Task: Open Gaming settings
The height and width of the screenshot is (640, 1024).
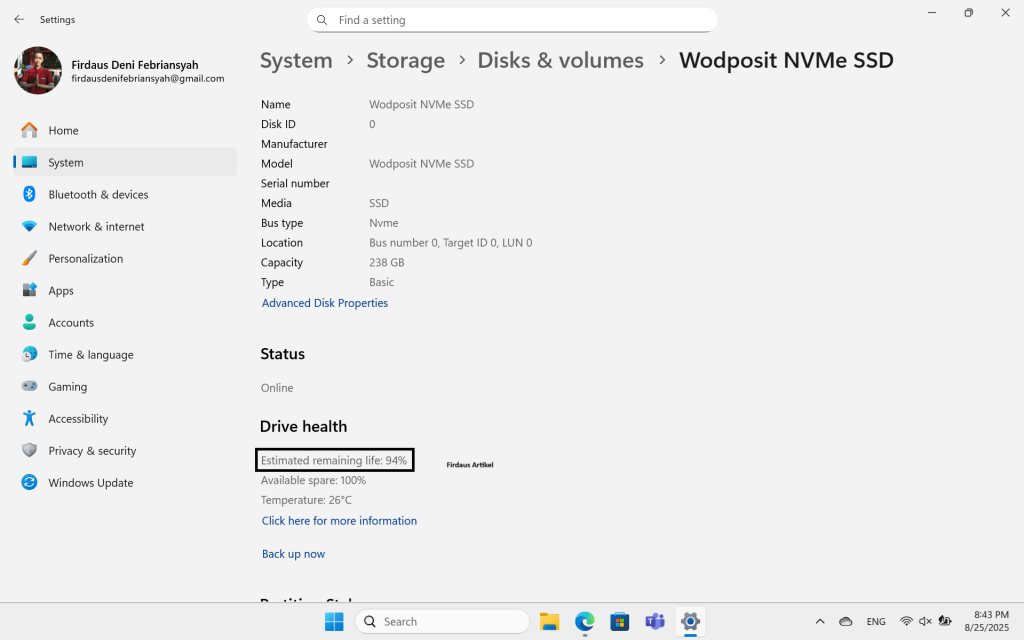Action: [x=67, y=386]
